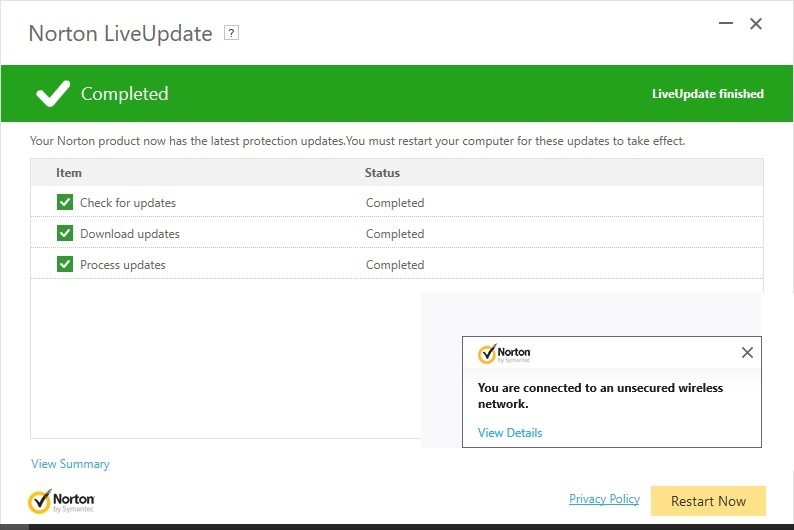Open View Details in the network notification

pos(510,433)
